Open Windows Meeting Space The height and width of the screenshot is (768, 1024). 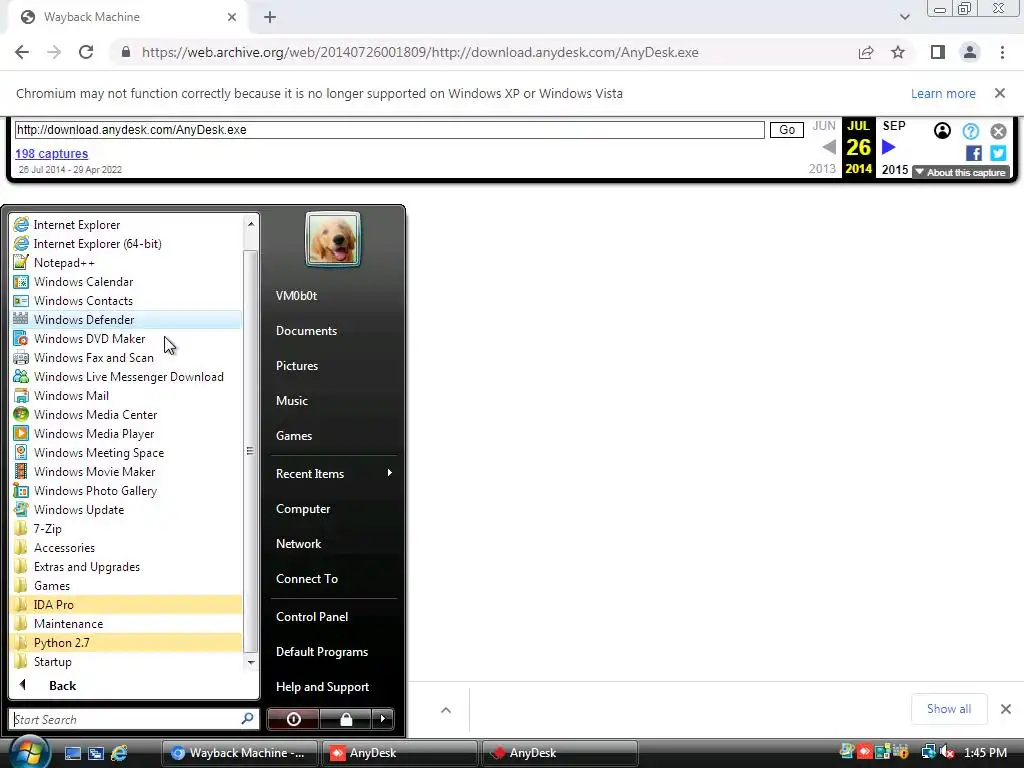click(127, 452)
